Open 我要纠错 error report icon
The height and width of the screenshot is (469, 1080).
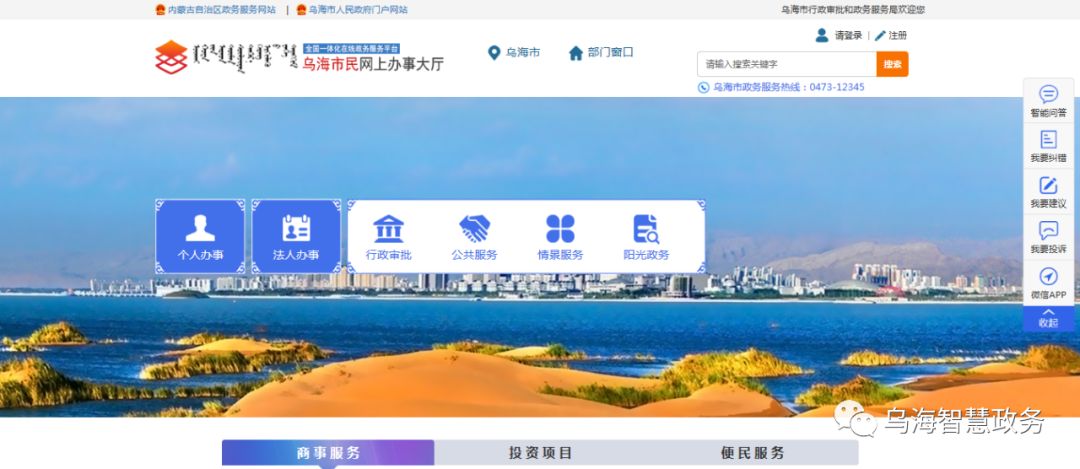tap(1048, 139)
